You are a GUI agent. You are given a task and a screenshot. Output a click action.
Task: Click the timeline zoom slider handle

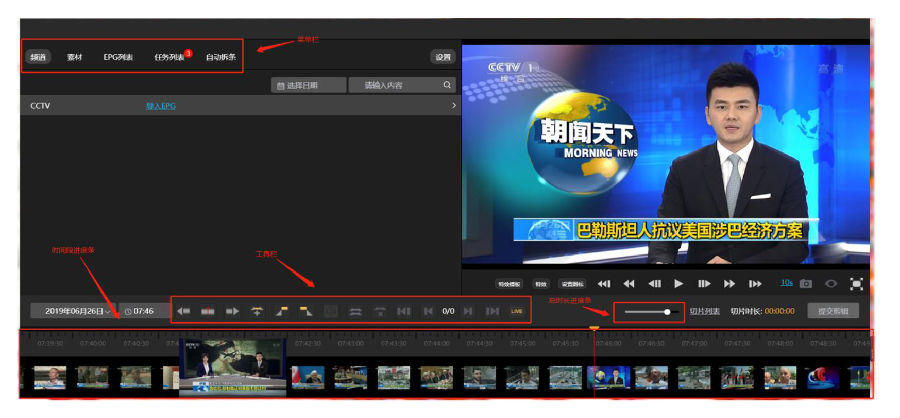point(667,311)
